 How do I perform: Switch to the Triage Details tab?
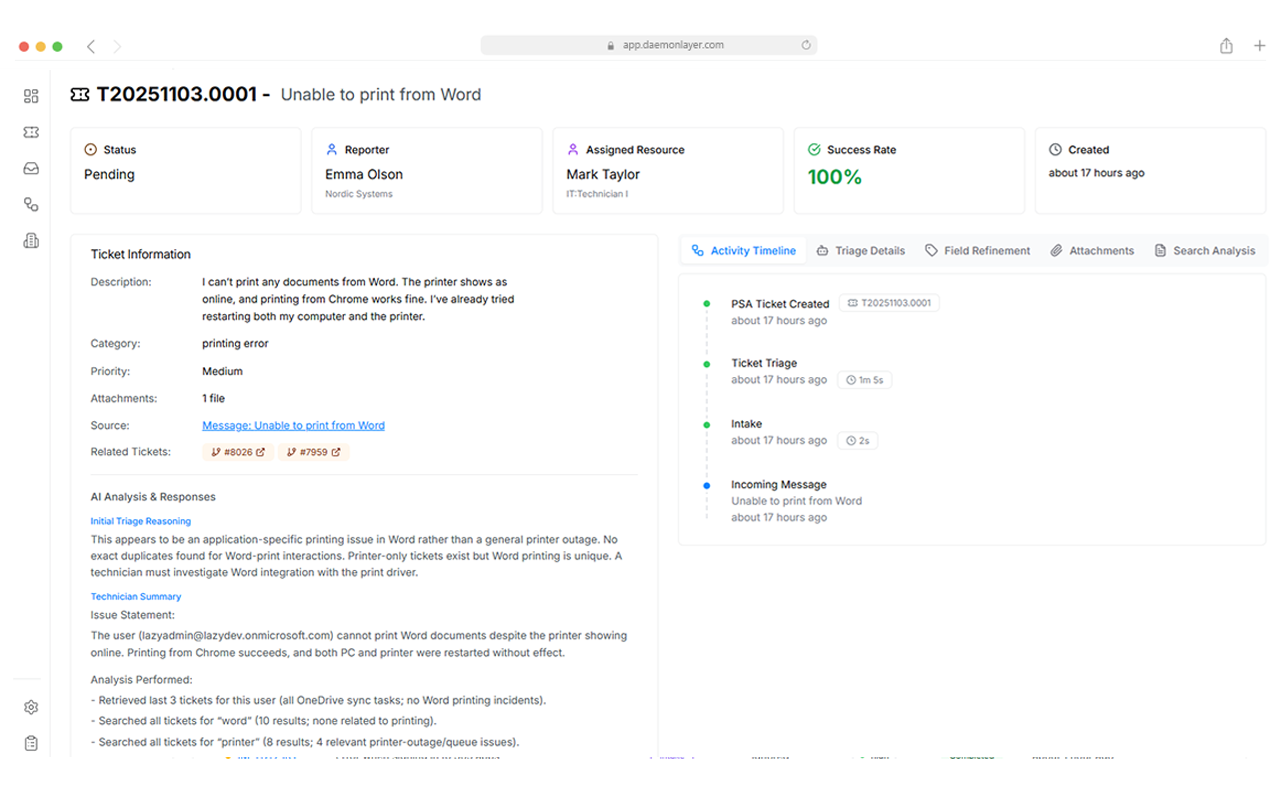pos(860,251)
